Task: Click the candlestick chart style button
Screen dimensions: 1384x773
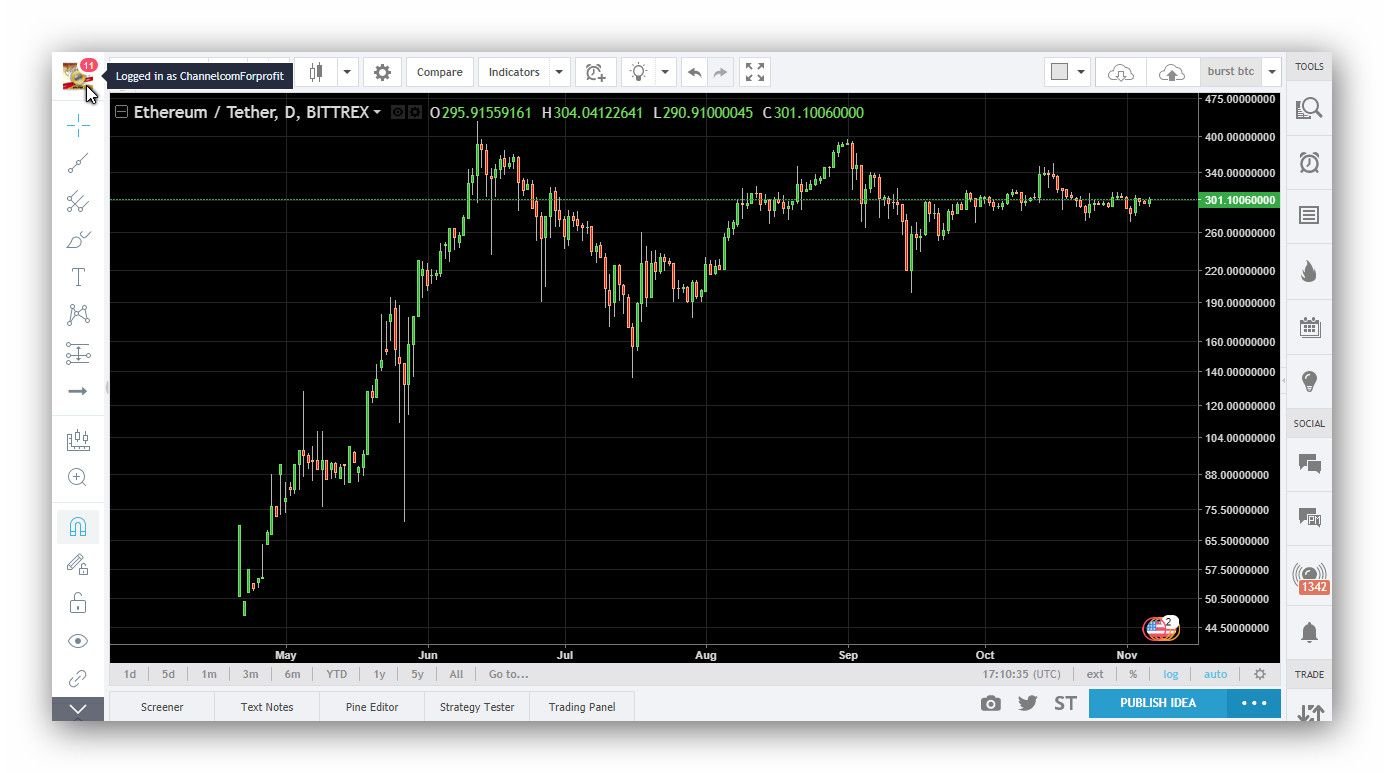Action: point(317,72)
